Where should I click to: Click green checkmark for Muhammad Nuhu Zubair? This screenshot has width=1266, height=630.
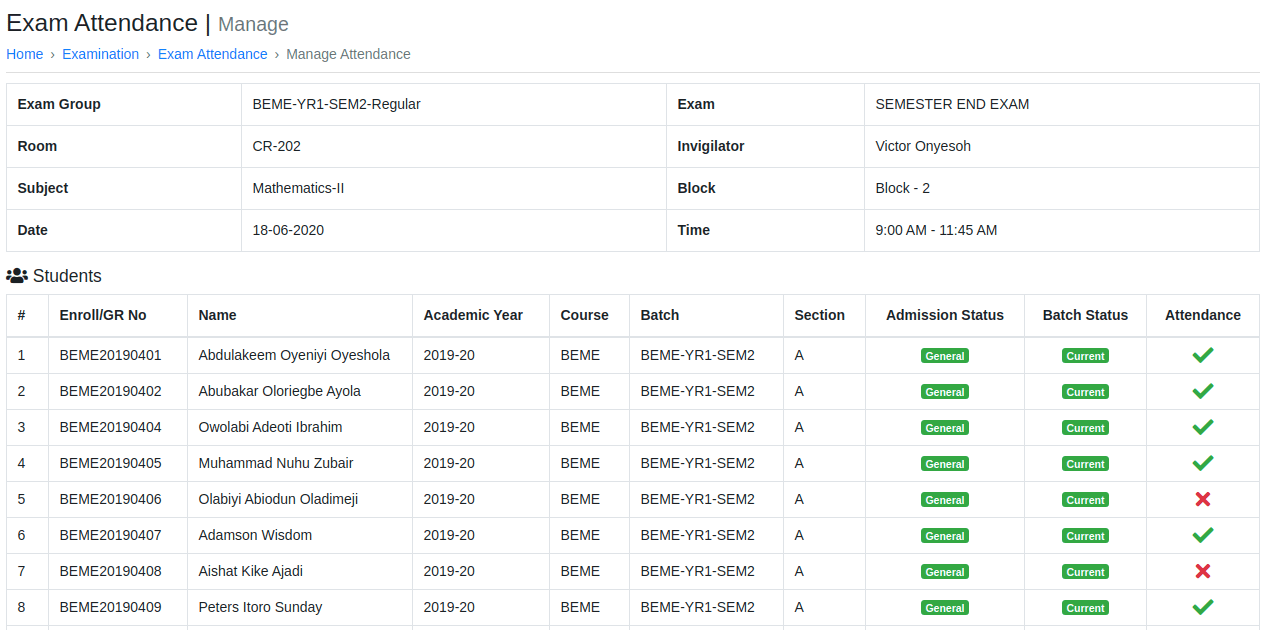point(1202,463)
